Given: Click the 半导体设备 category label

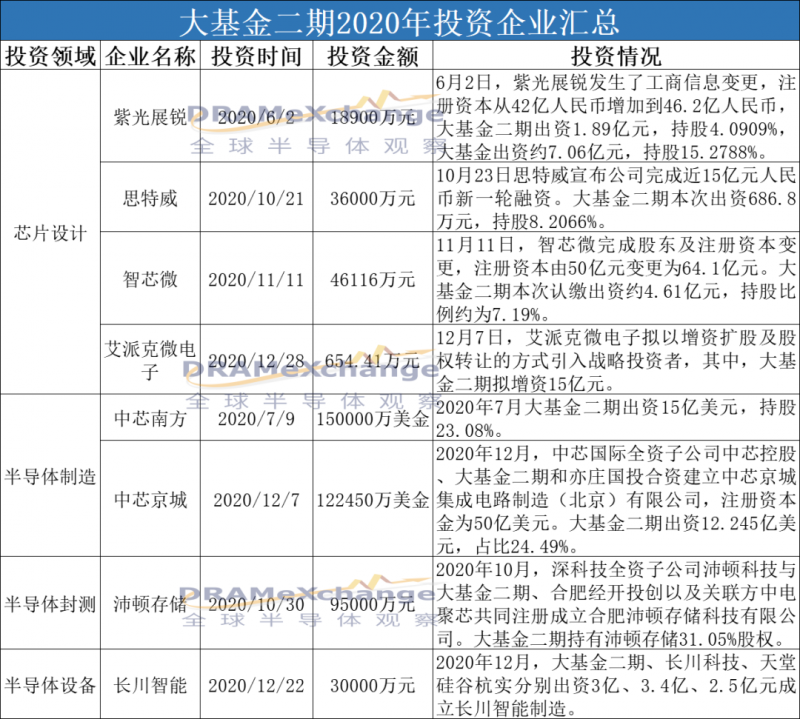Looking at the screenshot, I should [50, 685].
